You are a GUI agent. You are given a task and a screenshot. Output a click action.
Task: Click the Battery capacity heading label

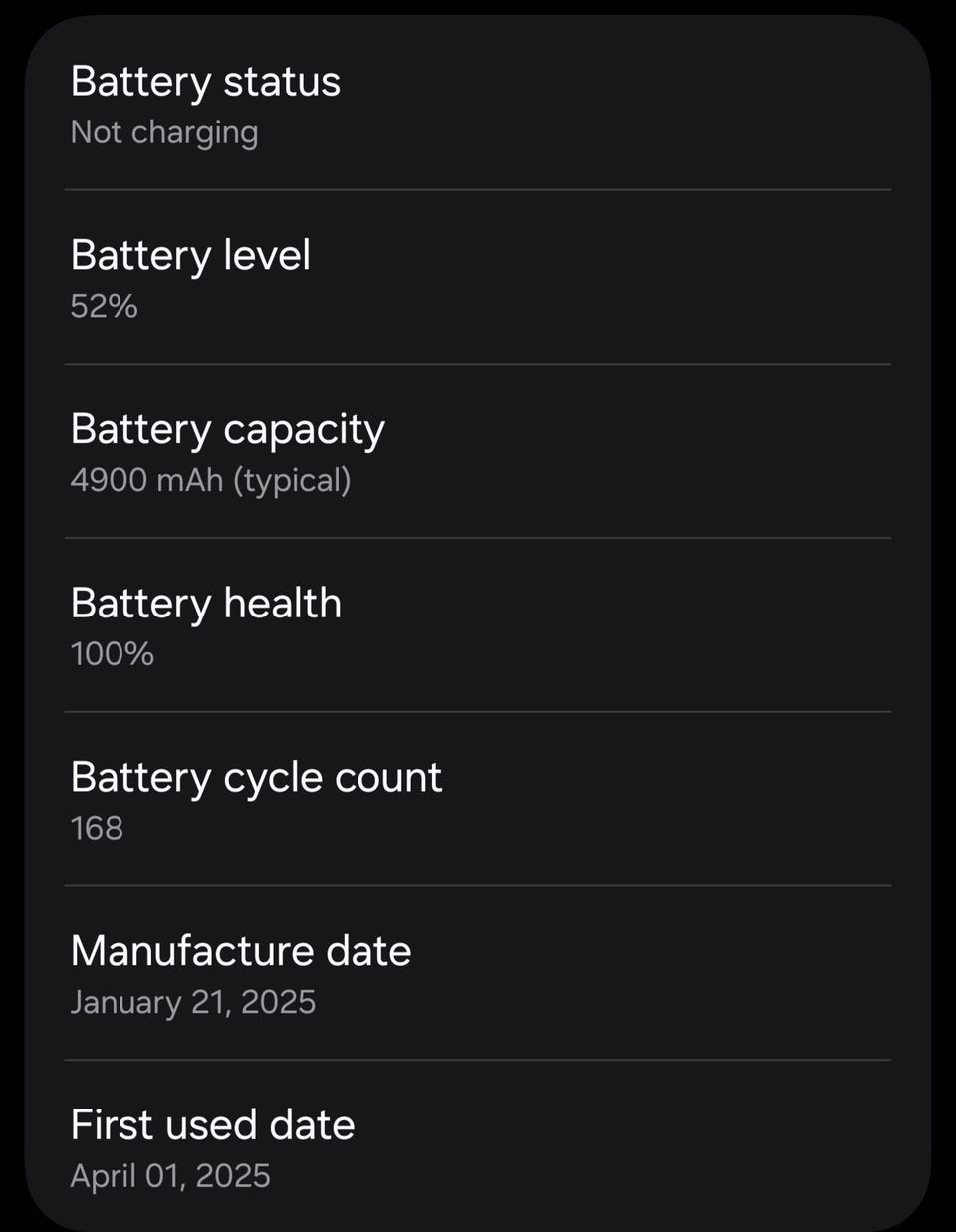coord(228,430)
